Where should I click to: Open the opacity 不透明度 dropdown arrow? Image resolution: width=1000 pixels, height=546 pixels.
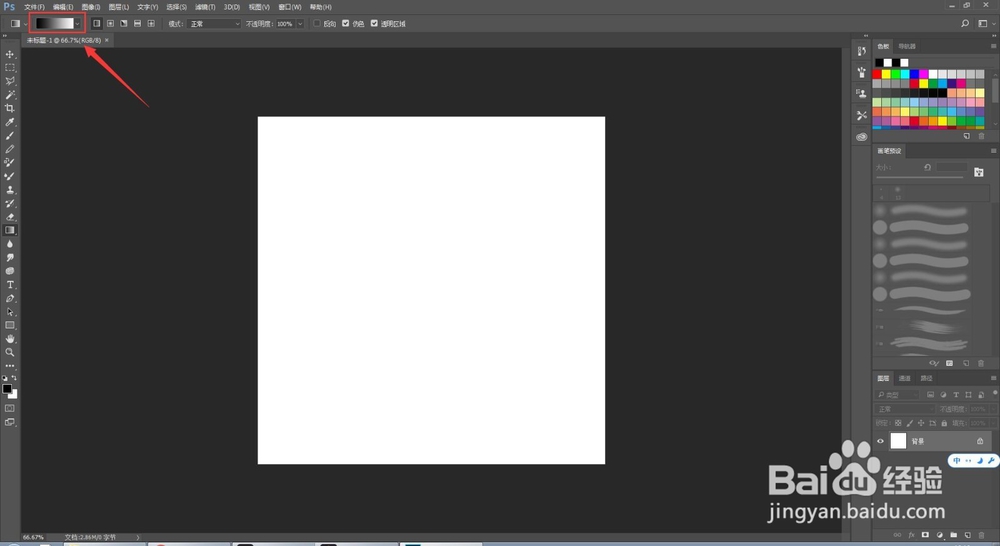coord(300,24)
